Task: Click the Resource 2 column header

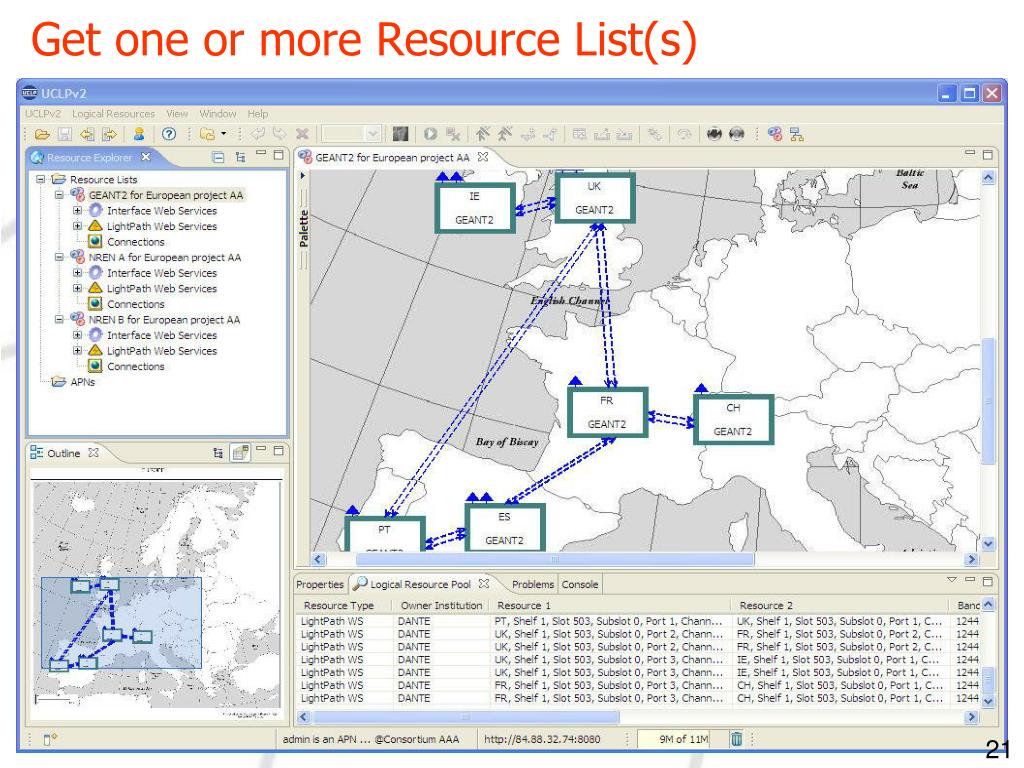Action: pyautogui.click(x=840, y=605)
